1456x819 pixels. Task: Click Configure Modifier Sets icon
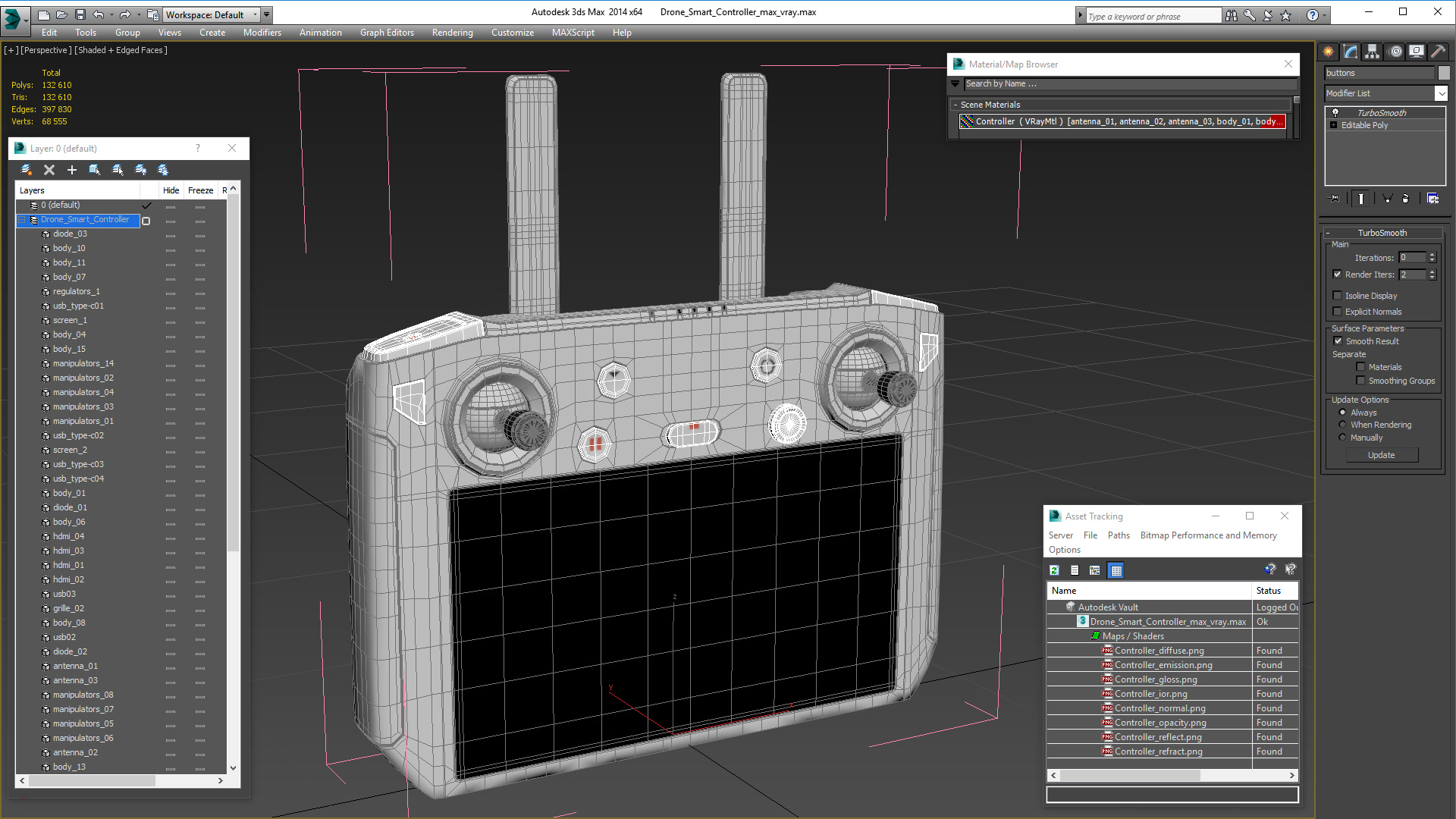coord(1432,199)
